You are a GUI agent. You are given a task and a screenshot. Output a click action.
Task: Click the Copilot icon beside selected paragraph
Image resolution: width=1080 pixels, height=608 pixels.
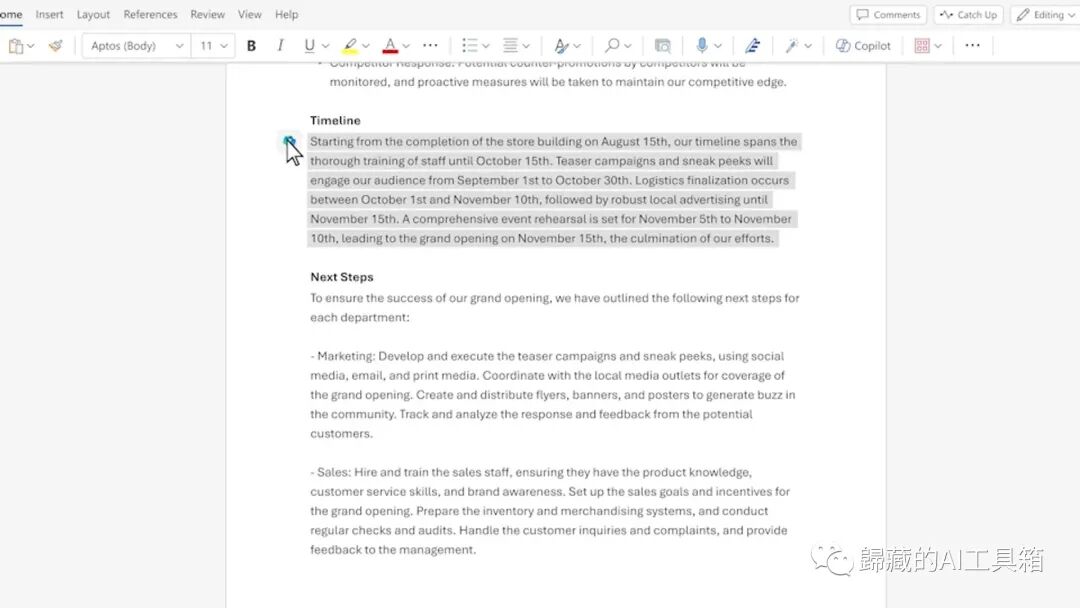(x=289, y=141)
